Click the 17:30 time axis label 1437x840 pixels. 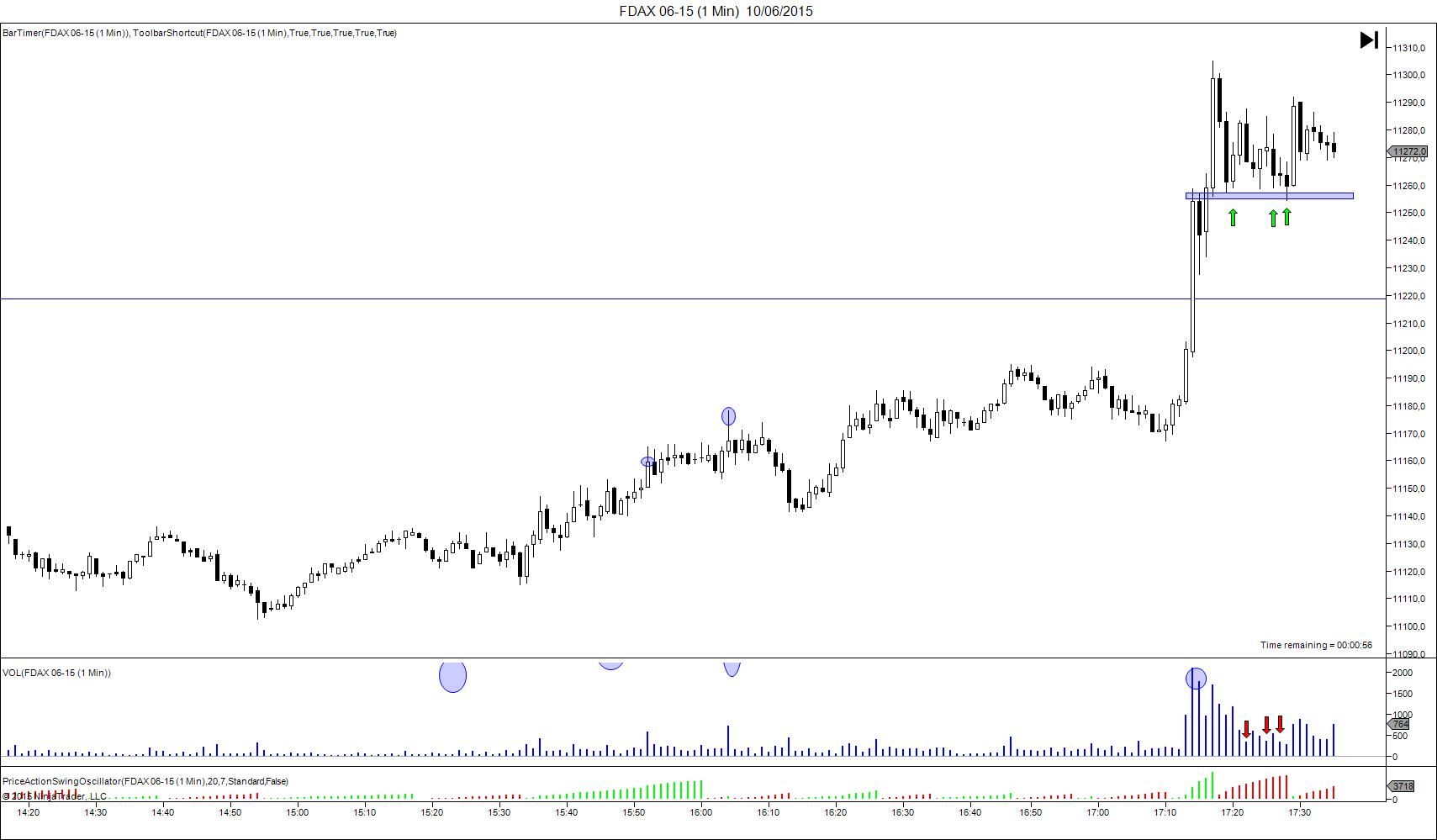1300,812
